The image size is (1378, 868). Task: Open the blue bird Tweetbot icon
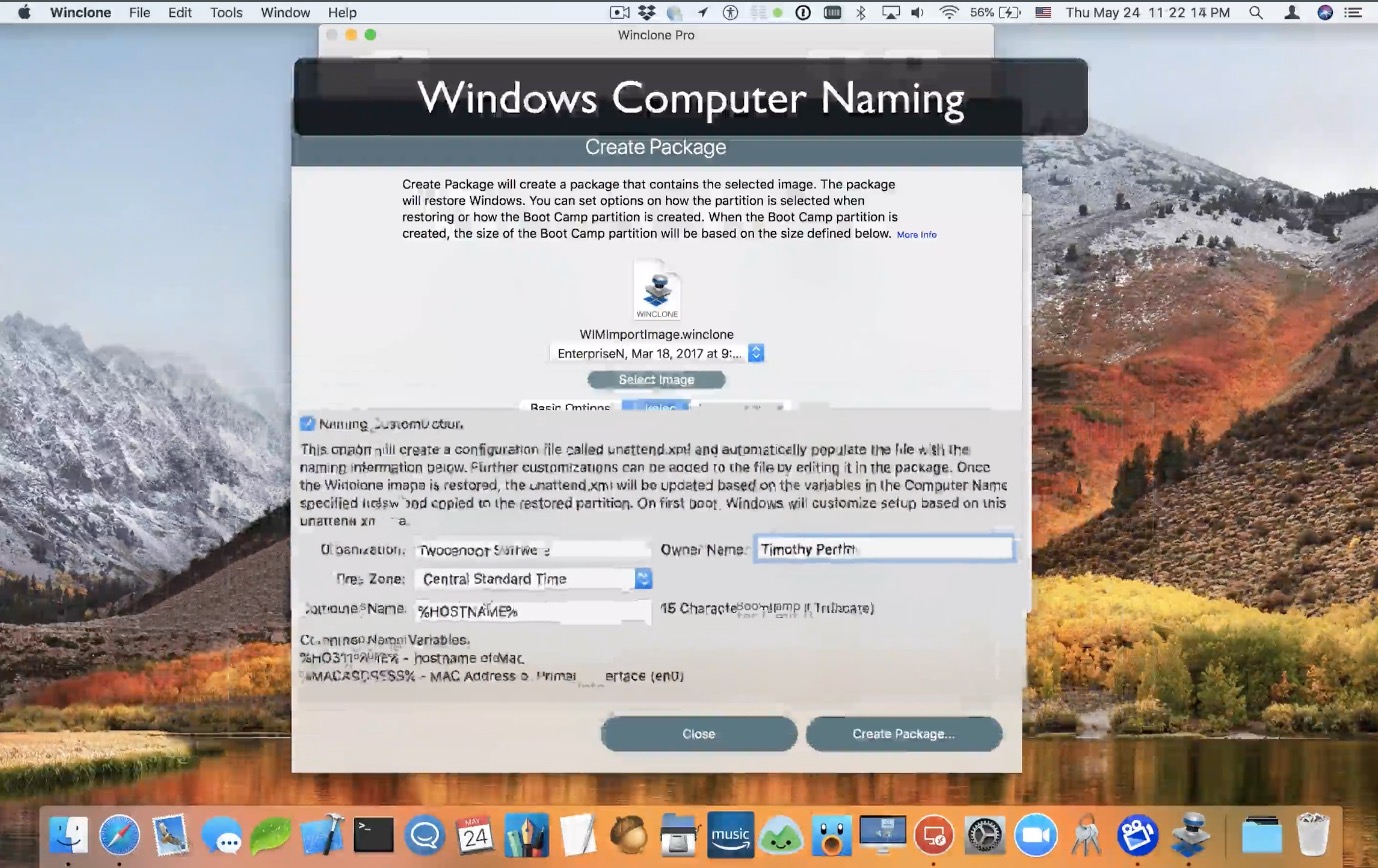tap(832, 834)
